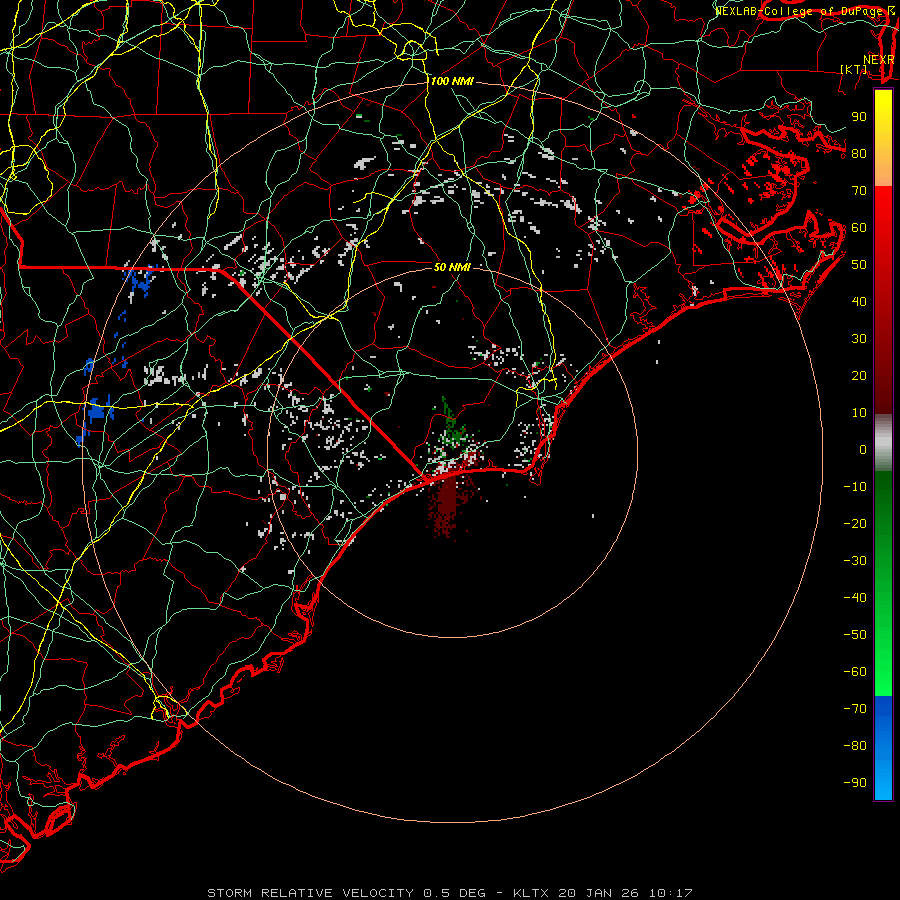Click the positive 10 scale value
This screenshot has height=900, width=900.
[x=859, y=413]
